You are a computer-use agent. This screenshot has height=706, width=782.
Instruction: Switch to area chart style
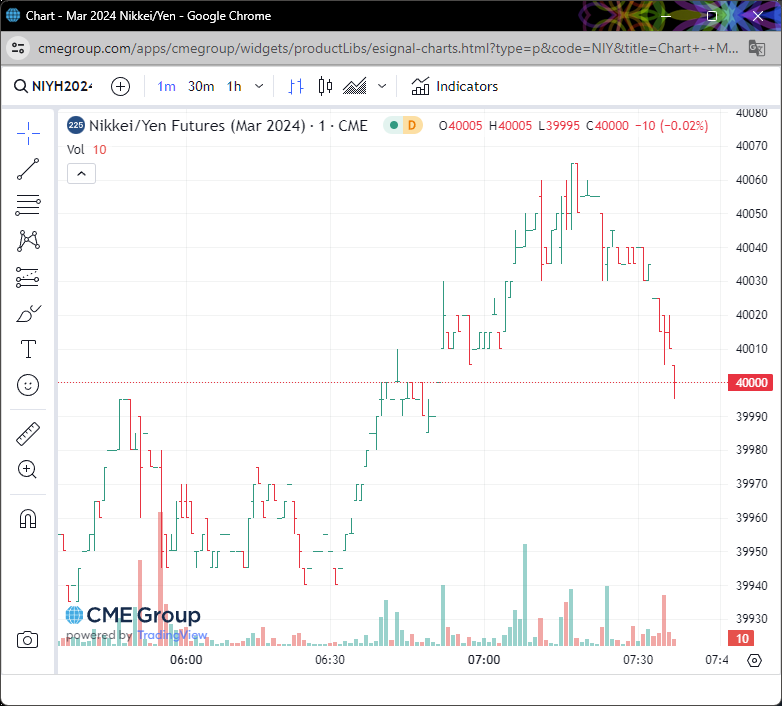click(355, 86)
